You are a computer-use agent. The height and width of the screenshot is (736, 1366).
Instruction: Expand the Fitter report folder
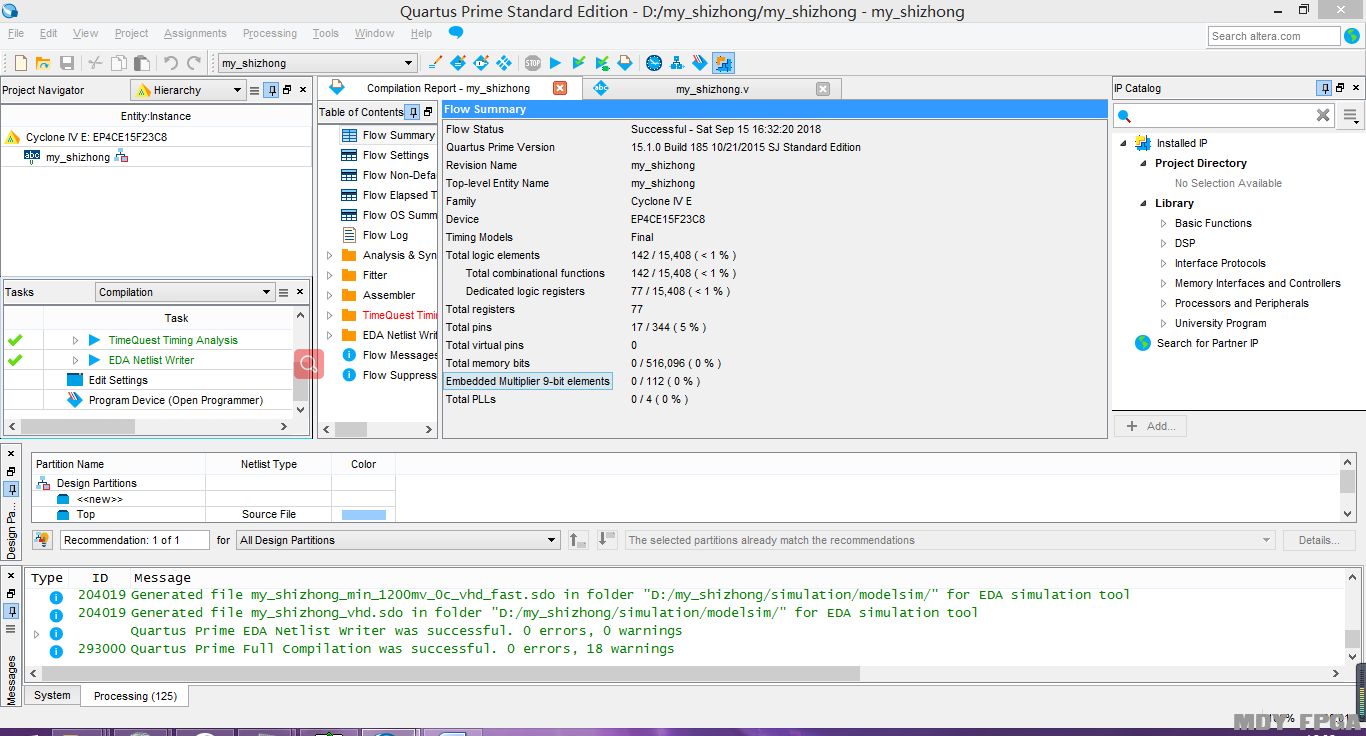click(330, 275)
